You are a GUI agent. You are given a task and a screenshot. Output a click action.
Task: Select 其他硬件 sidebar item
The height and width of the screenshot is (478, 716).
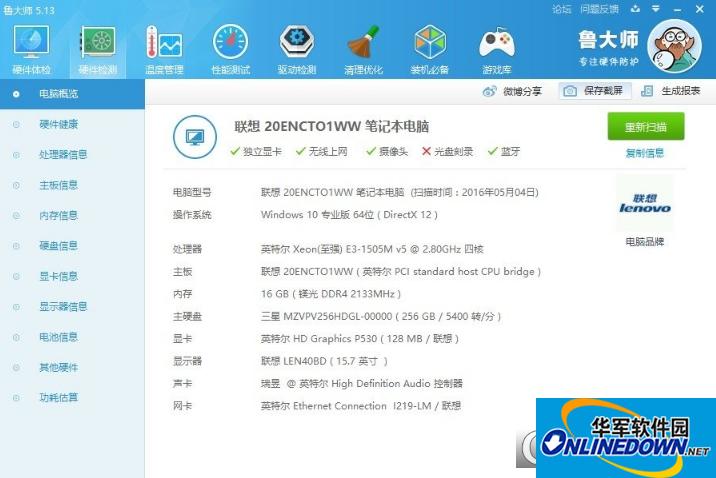72,367
